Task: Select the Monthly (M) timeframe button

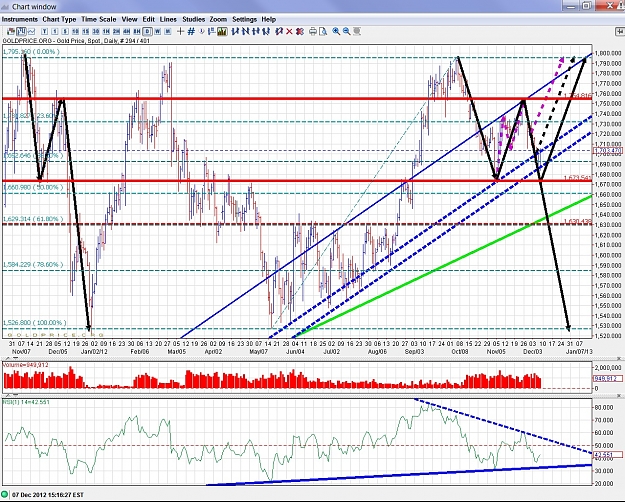Action: pyautogui.click(x=168, y=31)
